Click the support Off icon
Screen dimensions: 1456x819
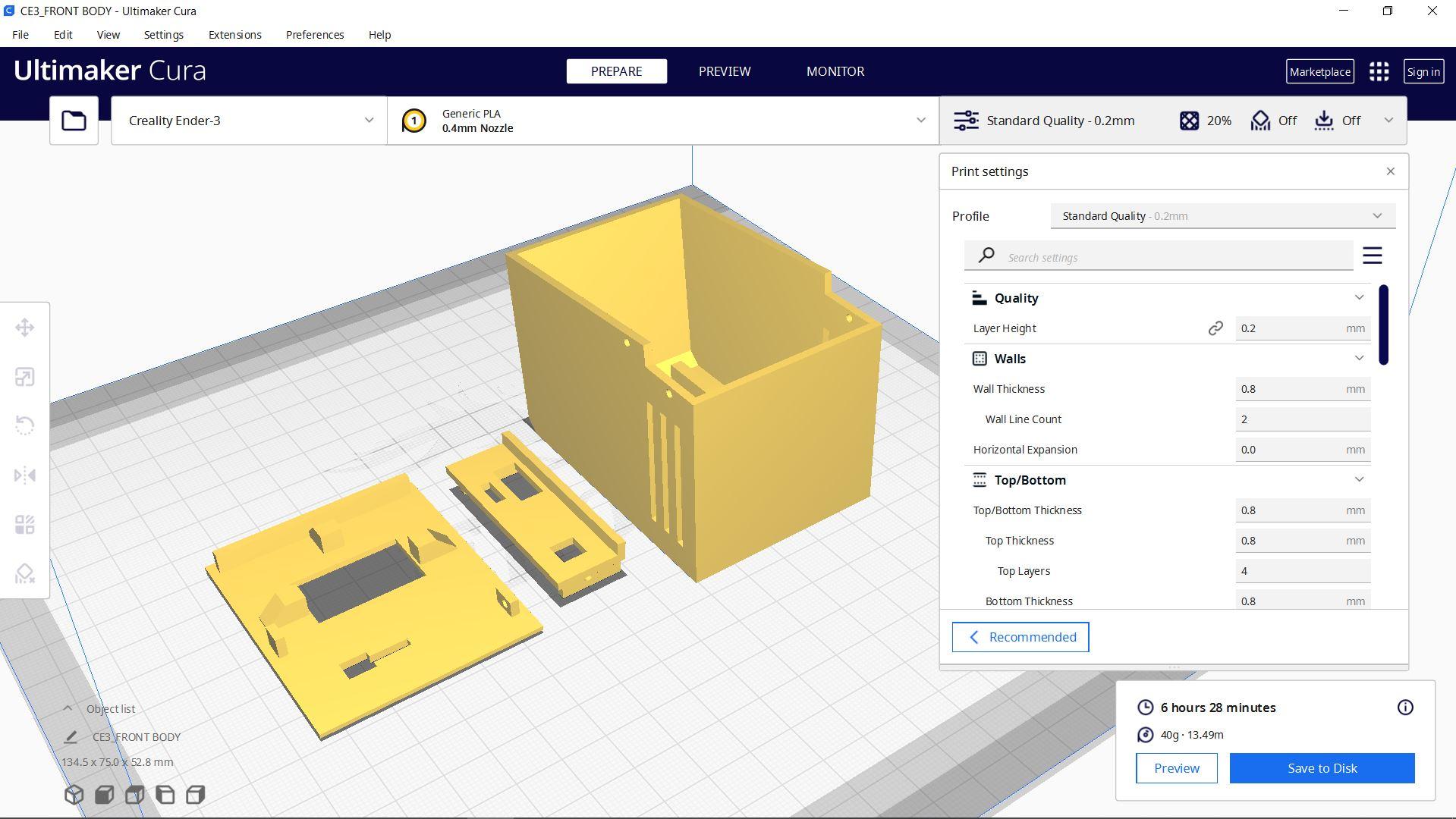[1260, 121]
